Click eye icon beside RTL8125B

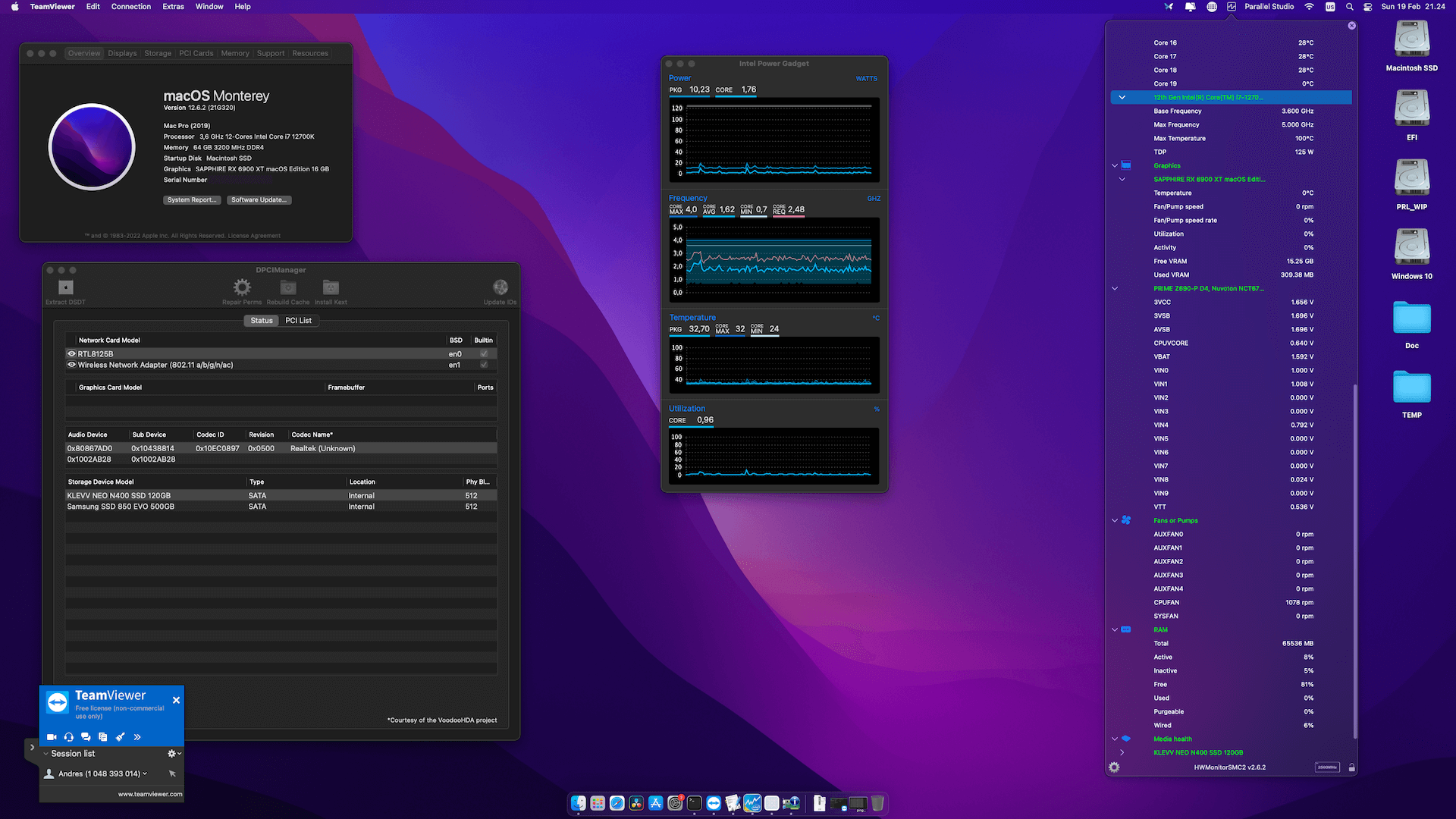click(x=72, y=354)
